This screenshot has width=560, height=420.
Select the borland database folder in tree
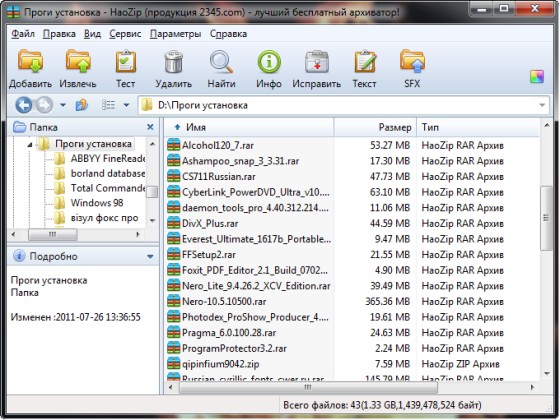point(100,173)
